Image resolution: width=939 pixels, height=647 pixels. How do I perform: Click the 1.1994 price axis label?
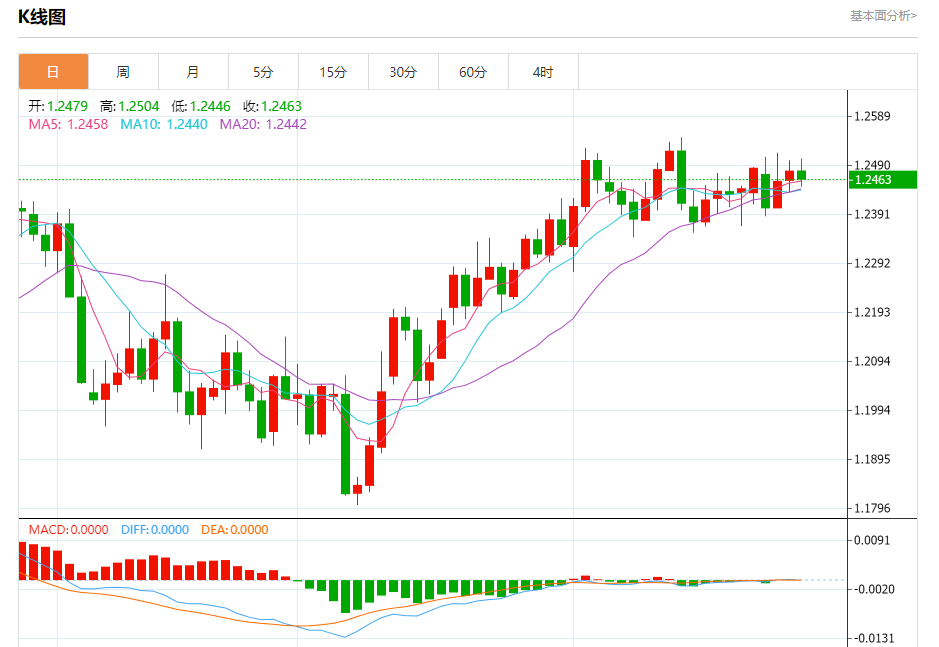click(872, 410)
